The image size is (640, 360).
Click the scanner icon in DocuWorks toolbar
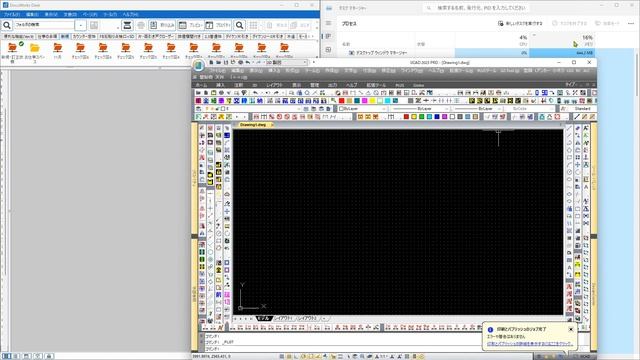[x=127, y=25]
